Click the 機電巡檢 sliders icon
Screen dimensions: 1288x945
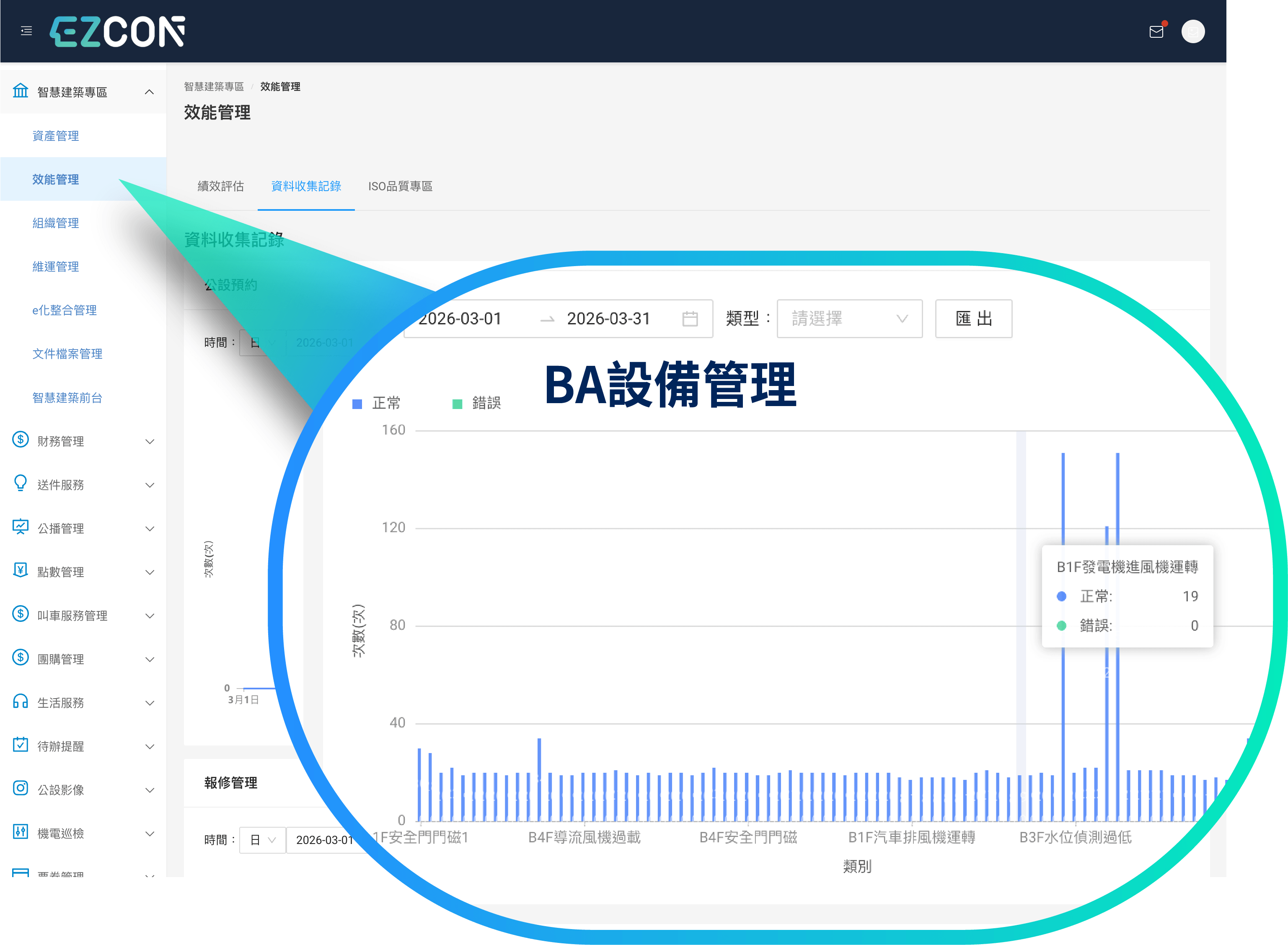click(21, 832)
